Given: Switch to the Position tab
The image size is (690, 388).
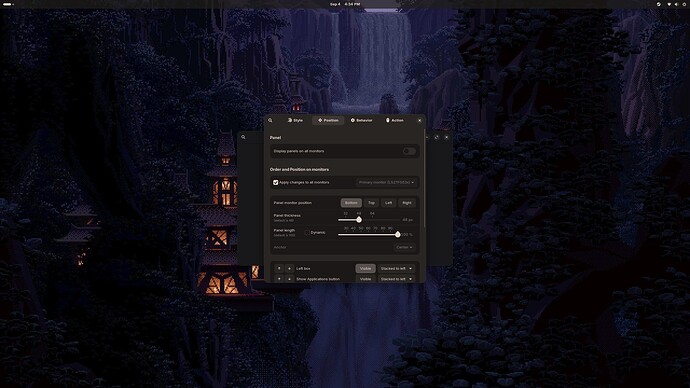Looking at the screenshot, I should (x=328, y=120).
